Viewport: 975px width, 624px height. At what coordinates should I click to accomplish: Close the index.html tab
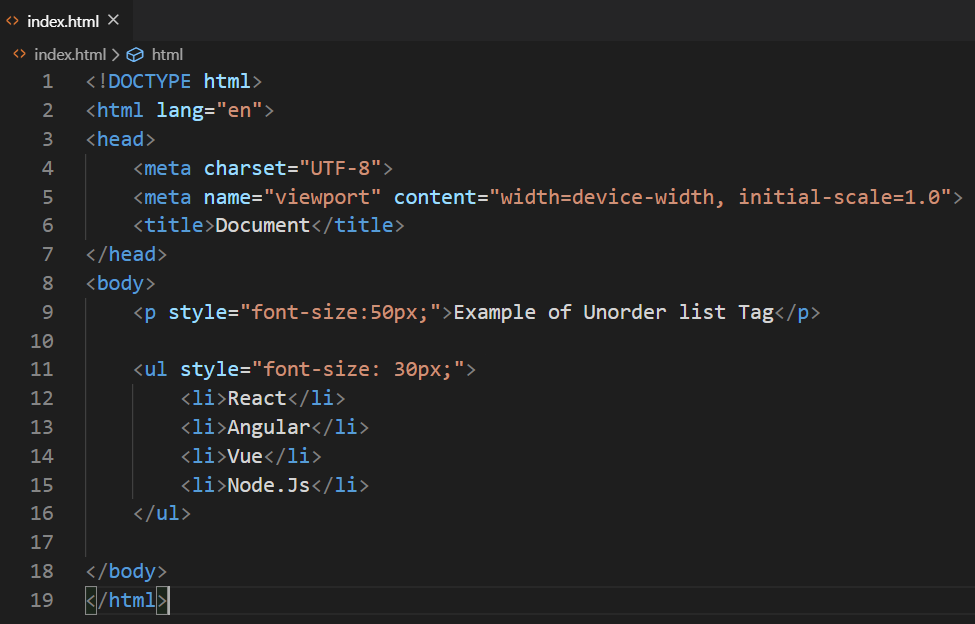click(x=113, y=20)
